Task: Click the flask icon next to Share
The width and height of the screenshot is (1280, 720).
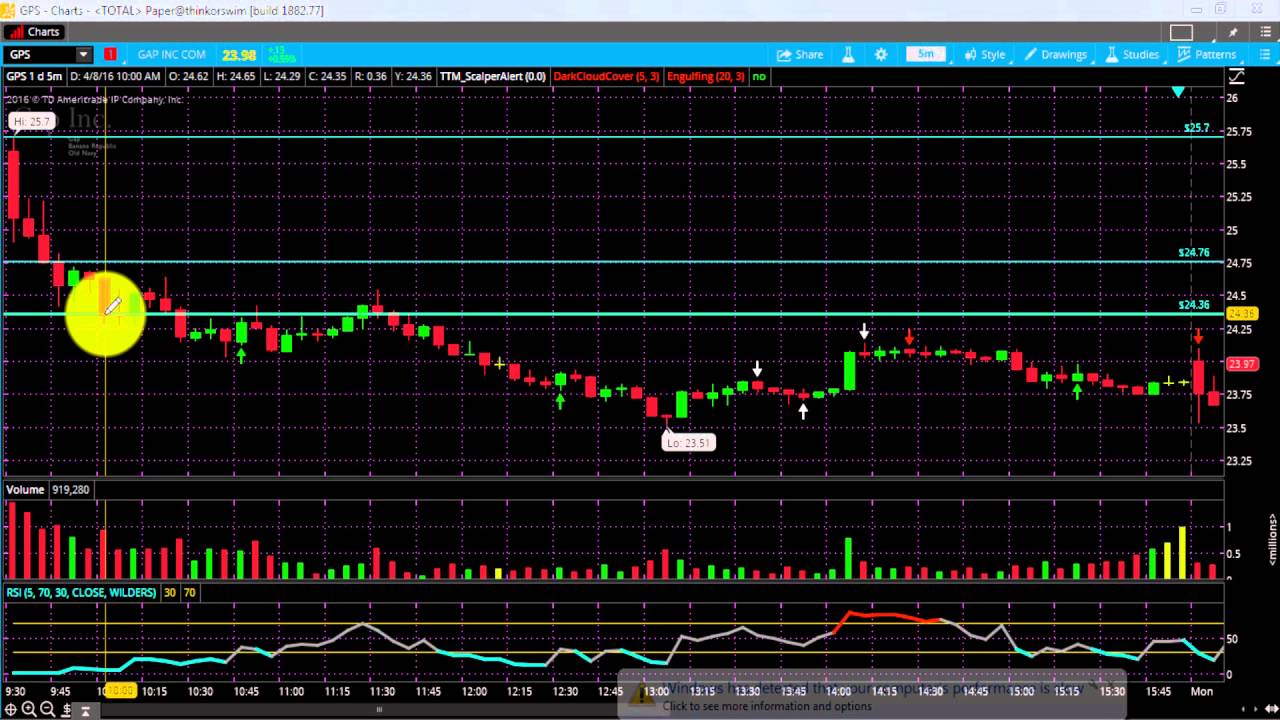Action: coord(848,54)
